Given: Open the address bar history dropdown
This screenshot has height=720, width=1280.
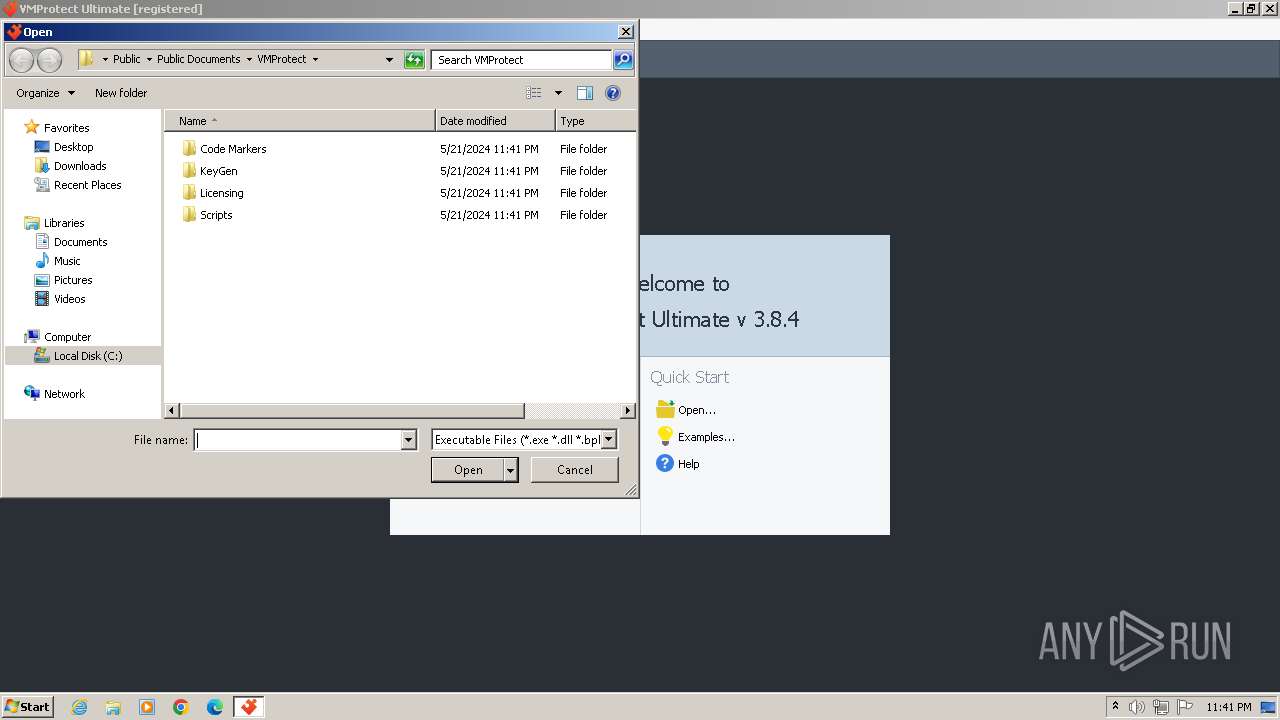Looking at the screenshot, I should coord(389,60).
